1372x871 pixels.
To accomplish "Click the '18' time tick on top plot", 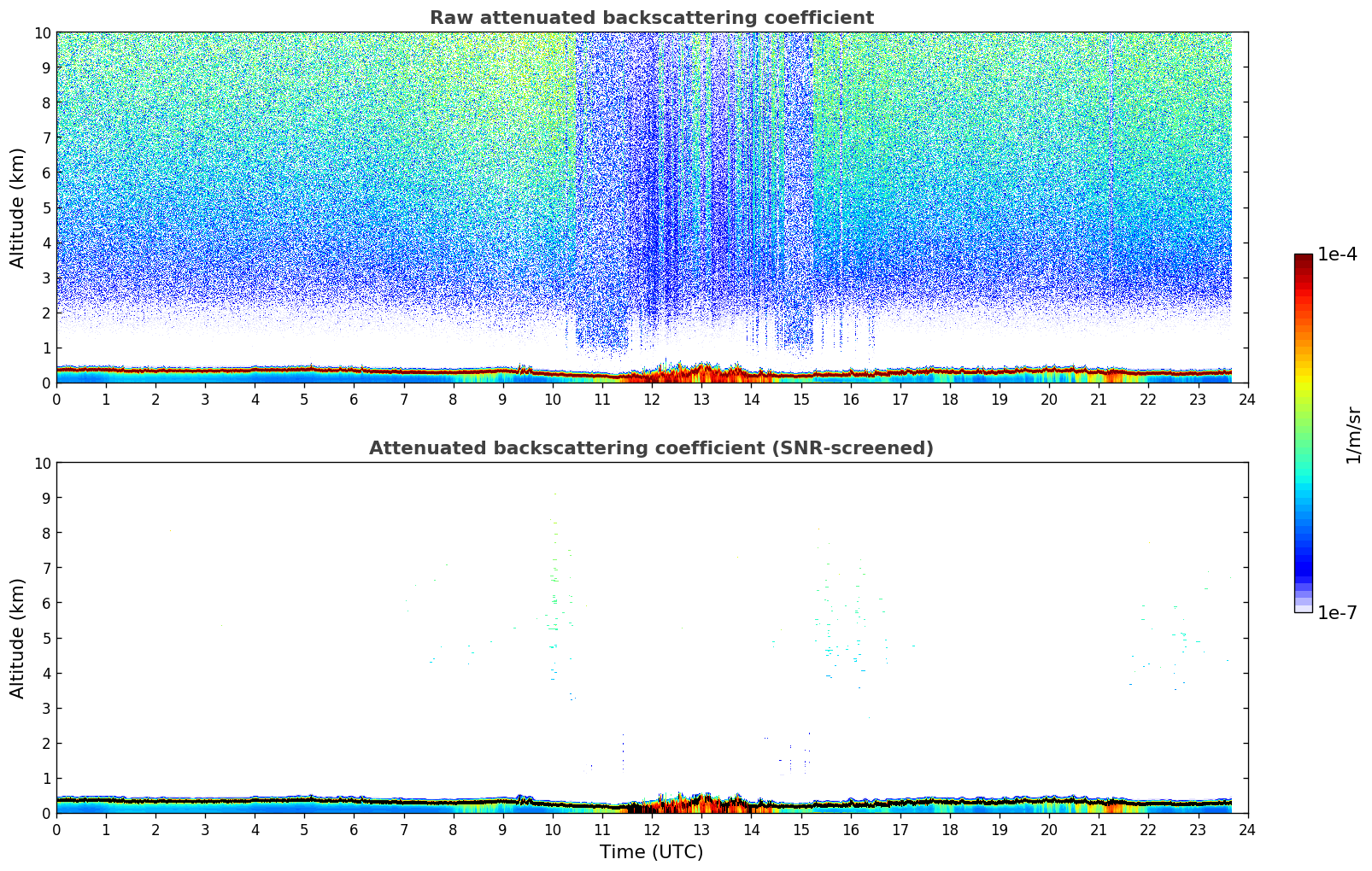I will point(950,400).
